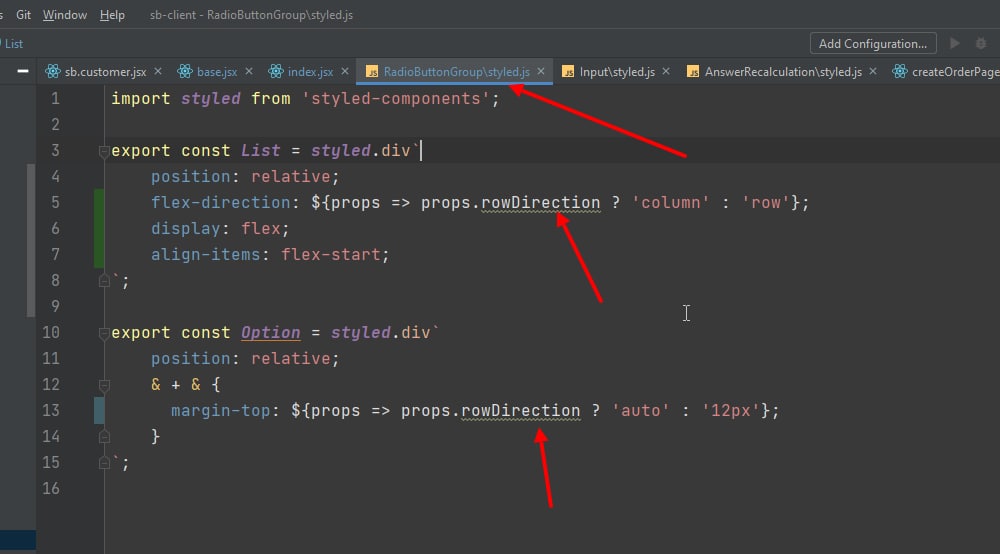Image resolution: width=1000 pixels, height=554 pixels.
Task: Collapse code fold at line 12
Action: (x=104, y=385)
